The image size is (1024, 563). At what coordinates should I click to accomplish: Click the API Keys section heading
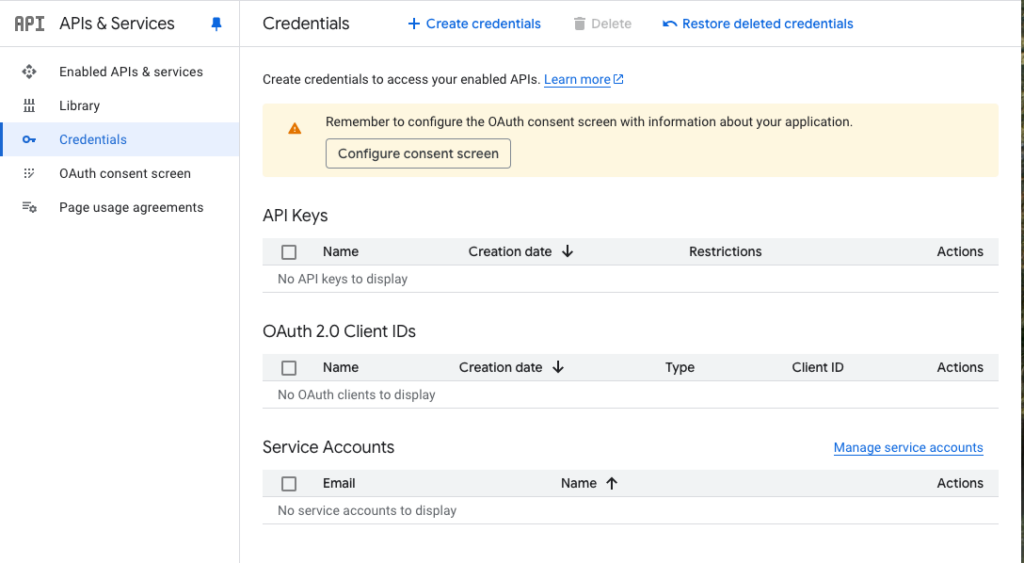(295, 216)
